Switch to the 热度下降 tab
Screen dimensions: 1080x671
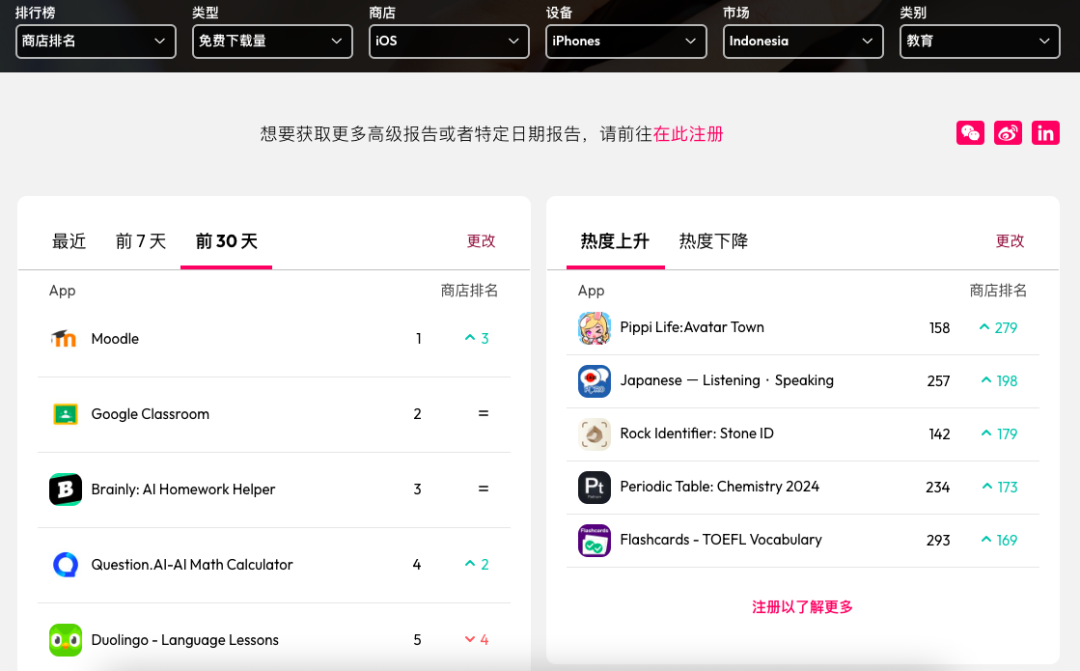713,241
